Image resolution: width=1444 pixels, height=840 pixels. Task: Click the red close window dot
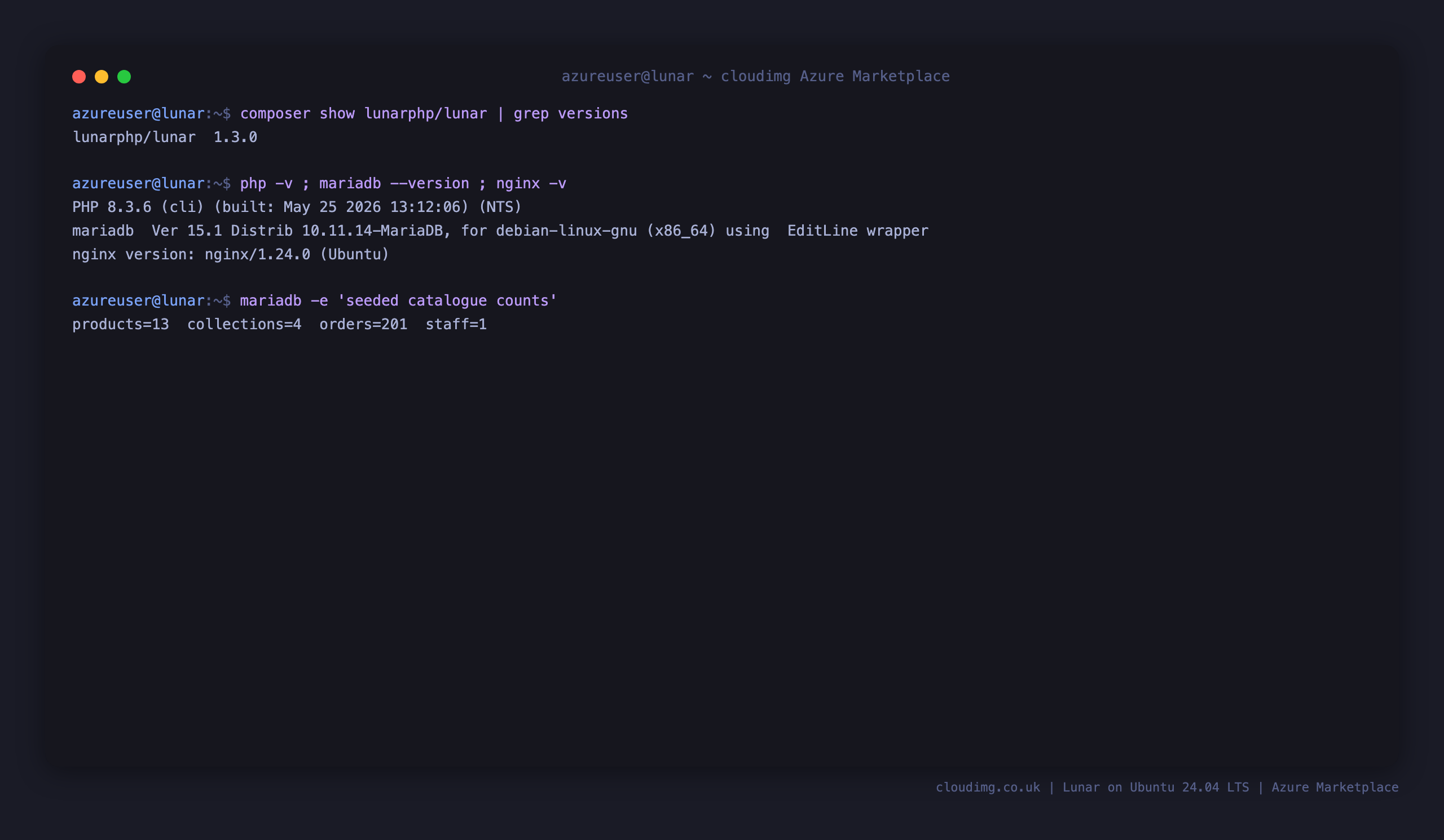[79, 77]
